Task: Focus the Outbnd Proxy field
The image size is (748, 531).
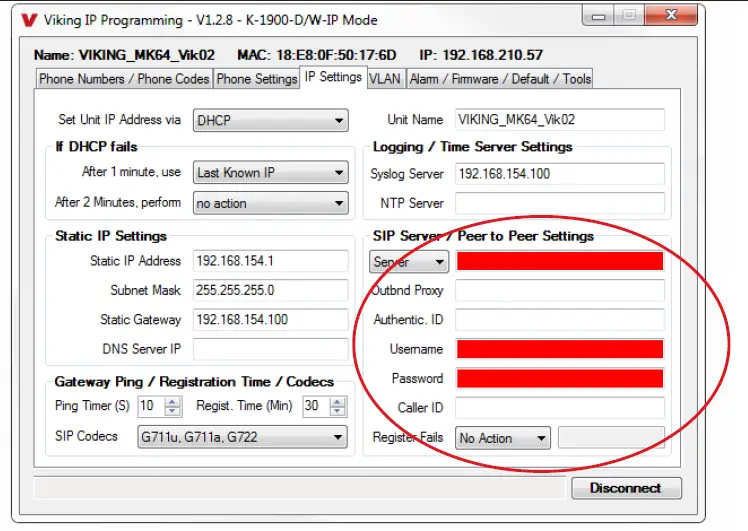Action: point(560,291)
